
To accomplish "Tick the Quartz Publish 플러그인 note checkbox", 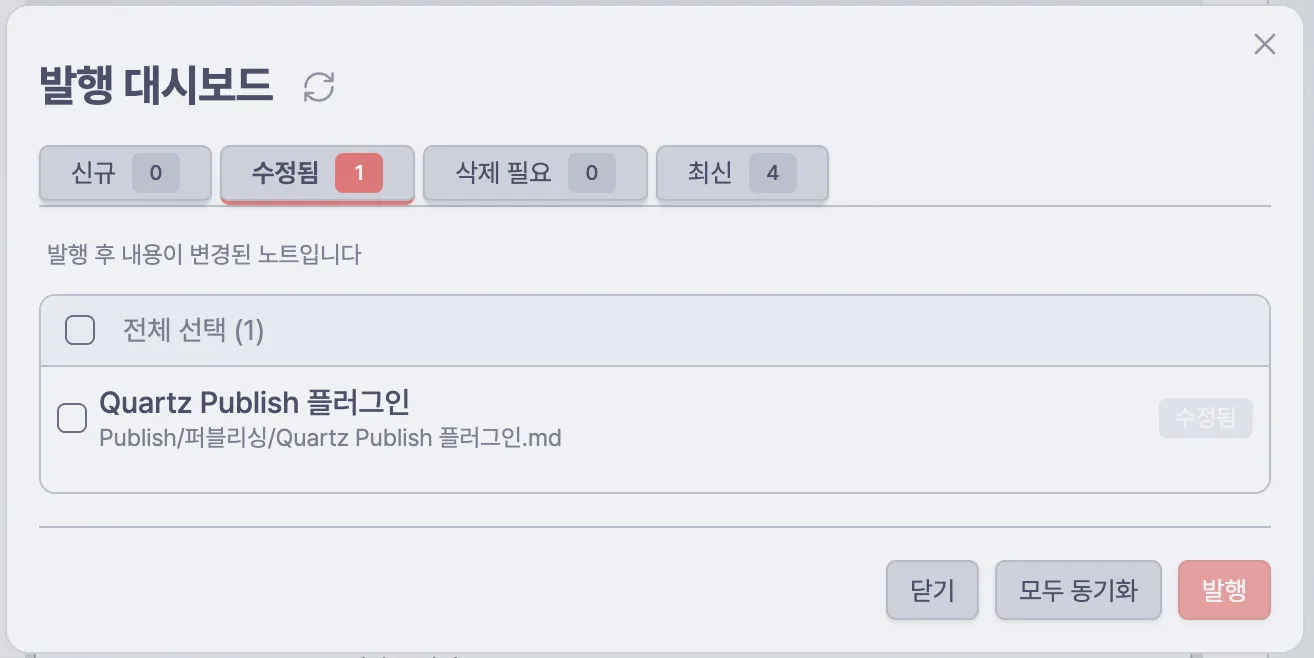I will coord(72,418).
